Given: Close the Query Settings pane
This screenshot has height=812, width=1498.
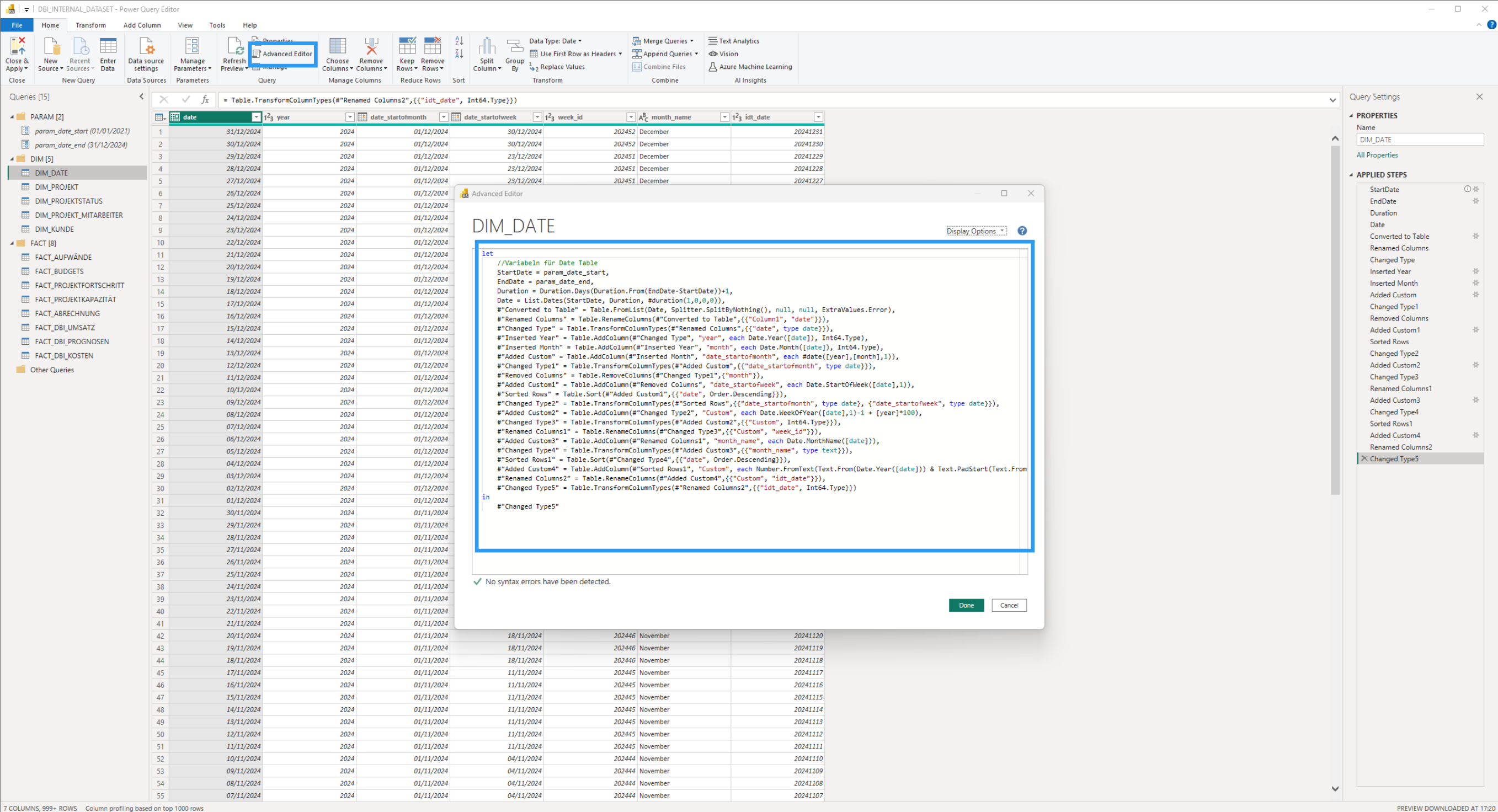Looking at the screenshot, I should coord(1479,97).
